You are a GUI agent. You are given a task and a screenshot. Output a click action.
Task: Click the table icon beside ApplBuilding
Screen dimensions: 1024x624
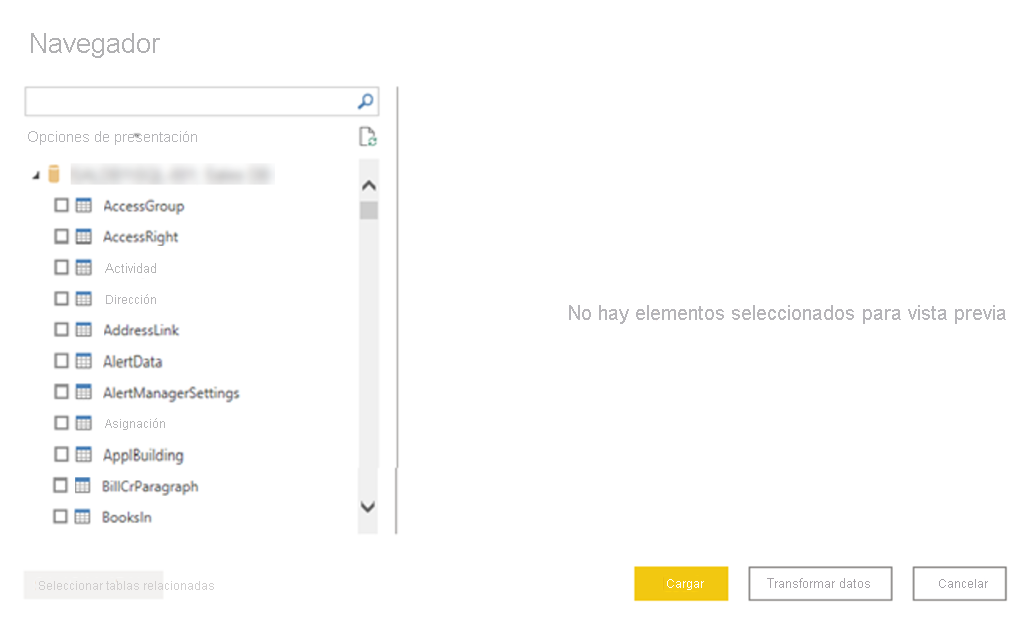click(x=84, y=454)
